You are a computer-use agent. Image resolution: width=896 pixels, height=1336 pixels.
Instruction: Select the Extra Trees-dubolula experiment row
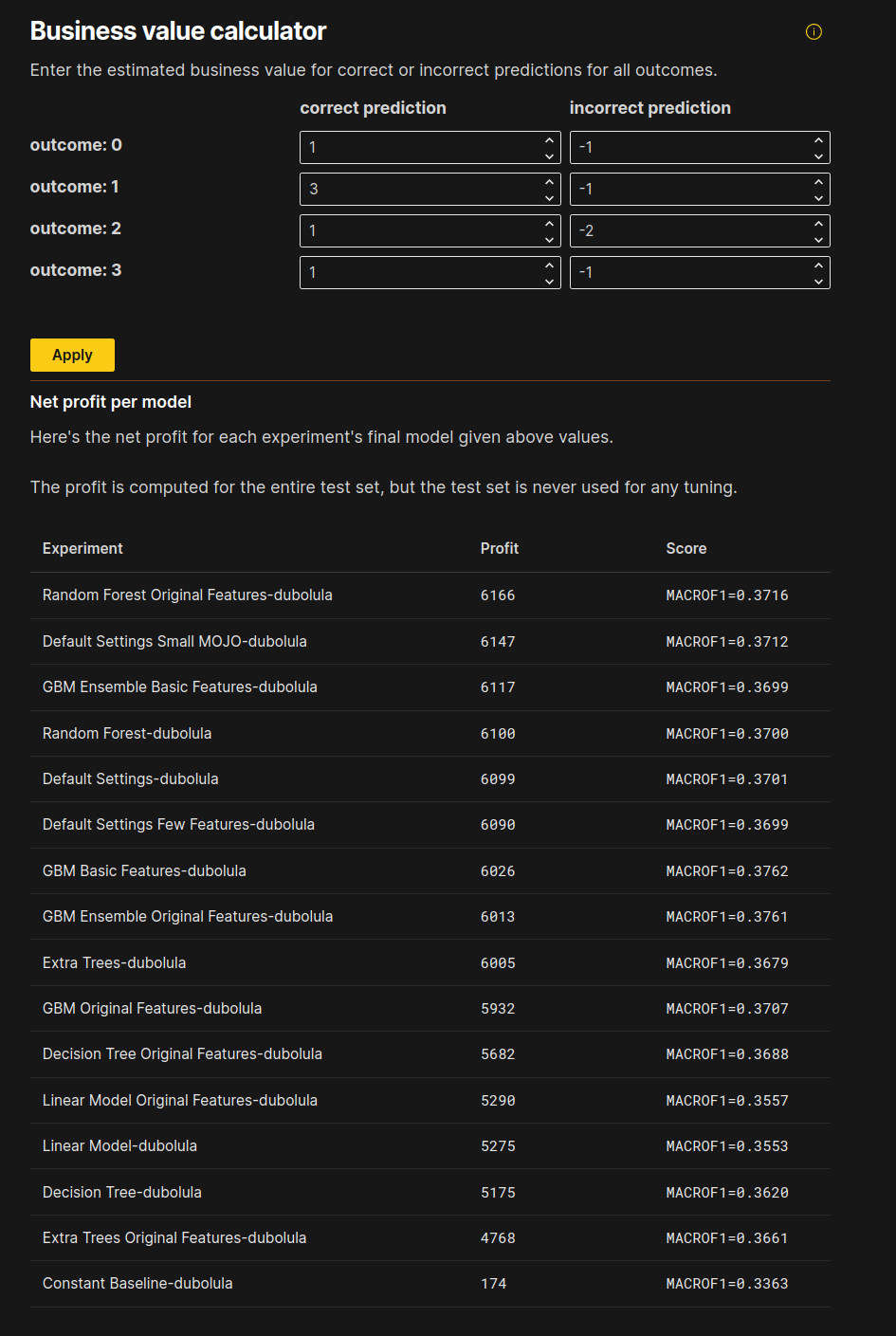[114, 962]
